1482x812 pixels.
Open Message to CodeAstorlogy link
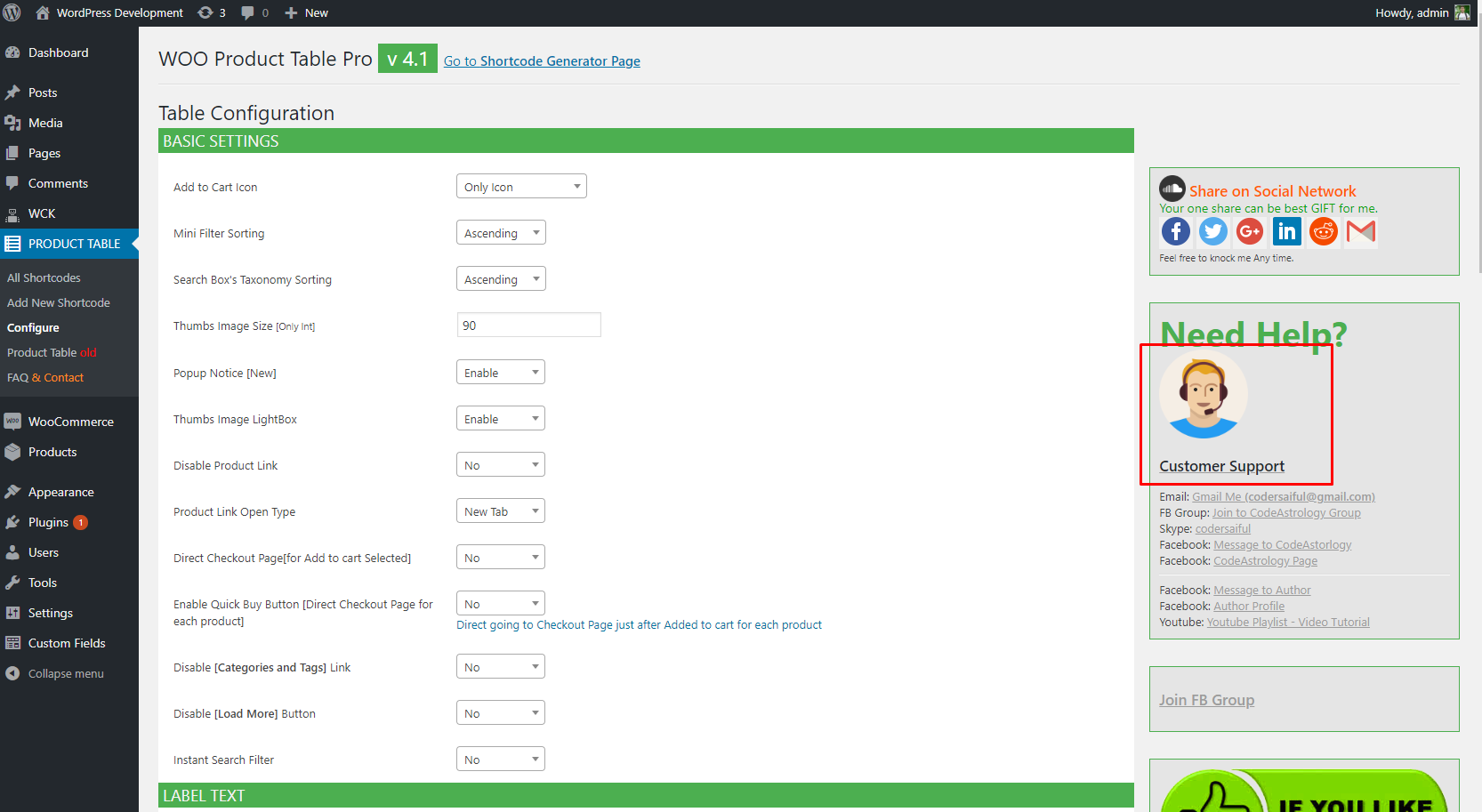tap(1282, 544)
